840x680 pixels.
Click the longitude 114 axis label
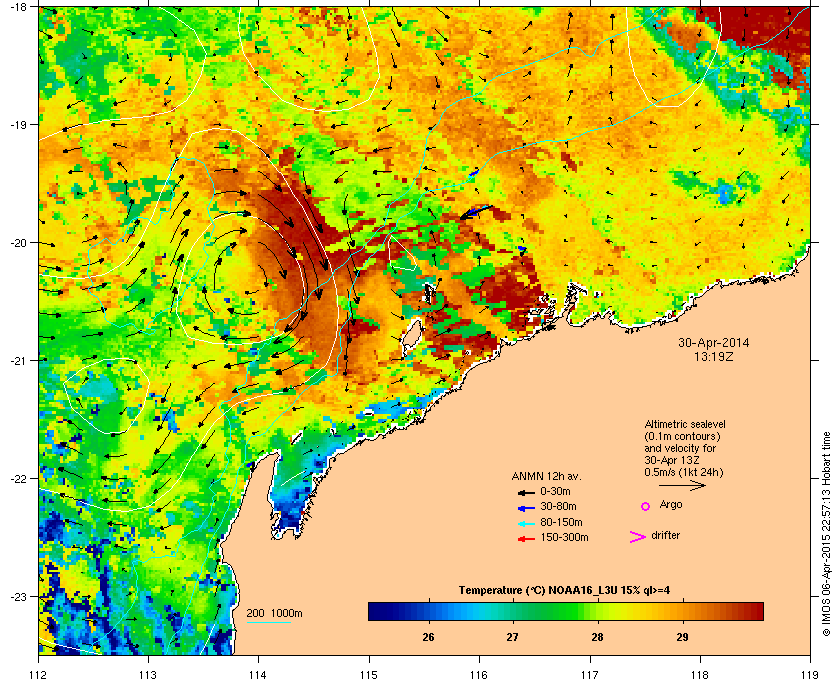click(258, 675)
